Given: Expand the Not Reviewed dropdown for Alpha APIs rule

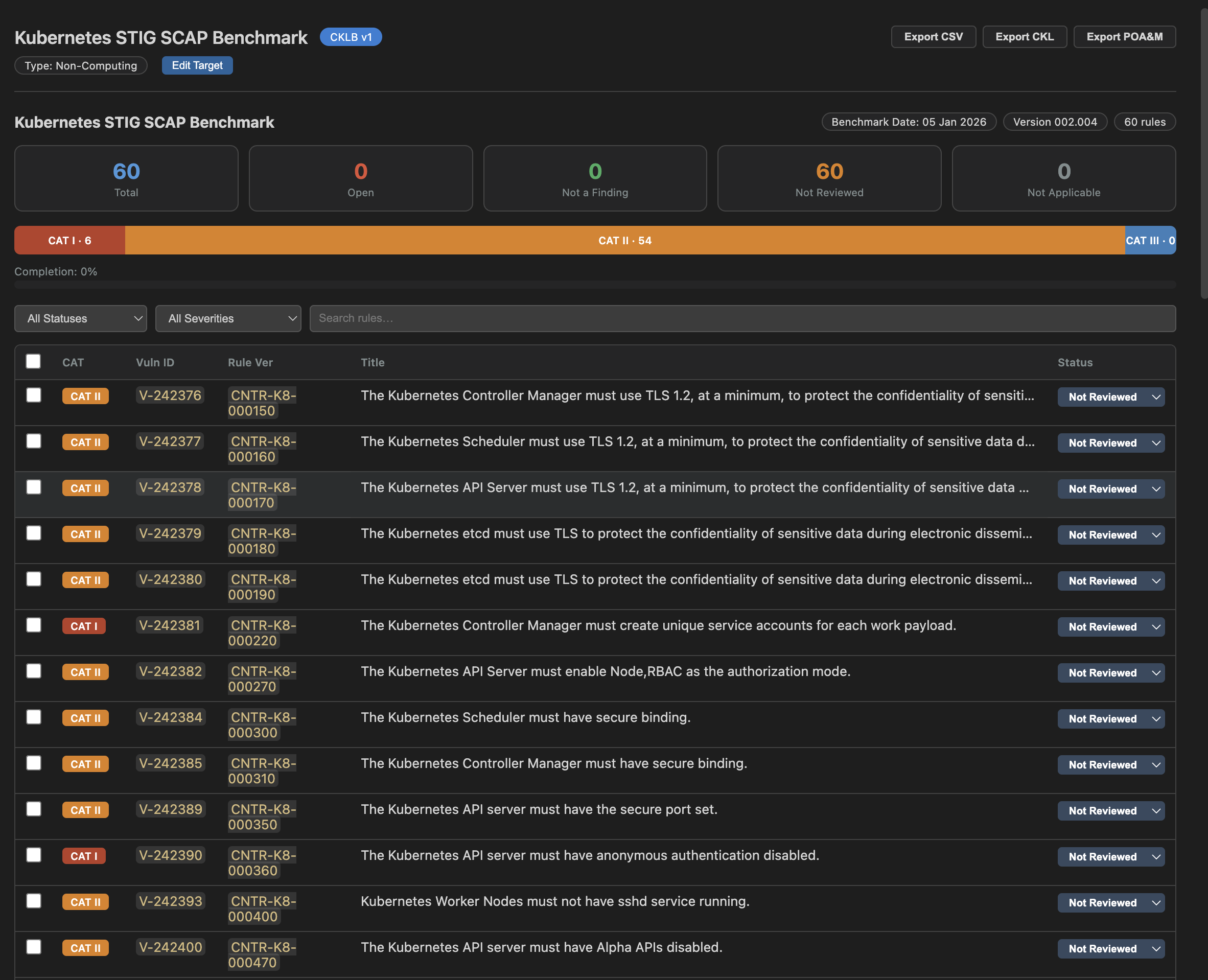Looking at the screenshot, I should click(x=1110, y=948).
